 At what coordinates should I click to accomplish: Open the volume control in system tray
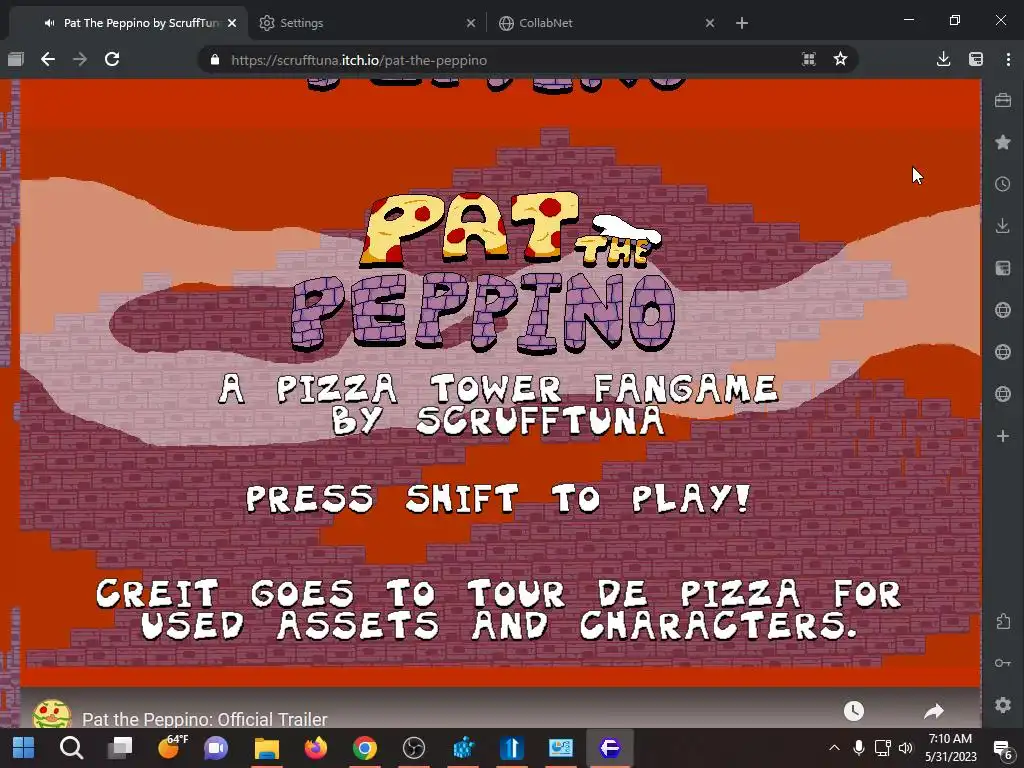coord(906,748)
